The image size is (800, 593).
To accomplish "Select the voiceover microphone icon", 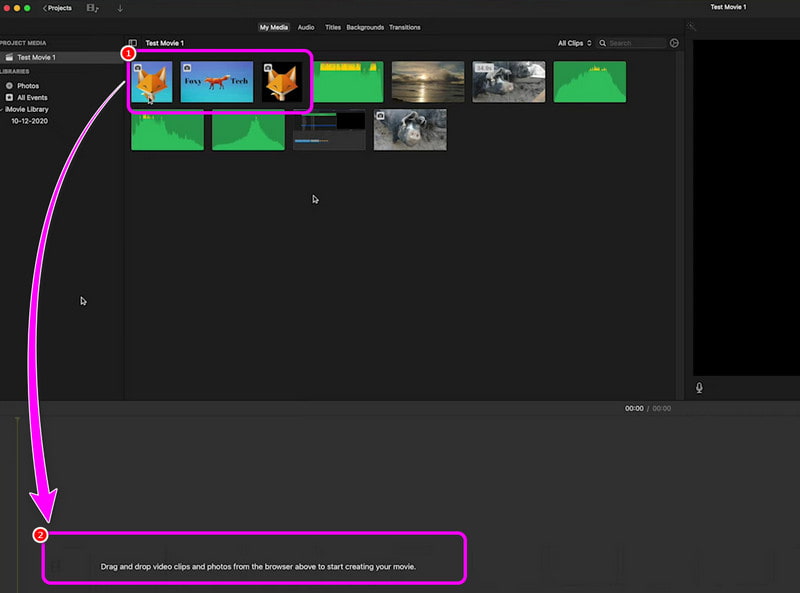I will pyautogui.click(x=698, y=387).
